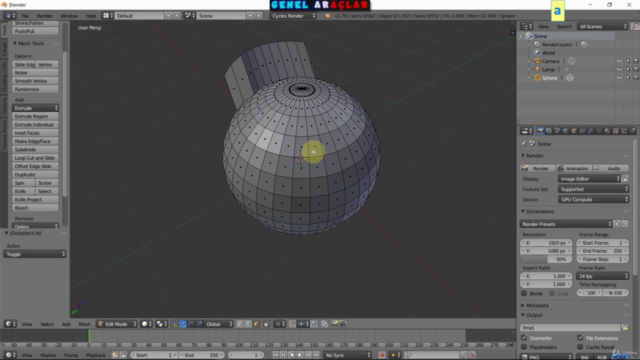Open the 24 fps frame rate dropdown

(x=602, y=276)
